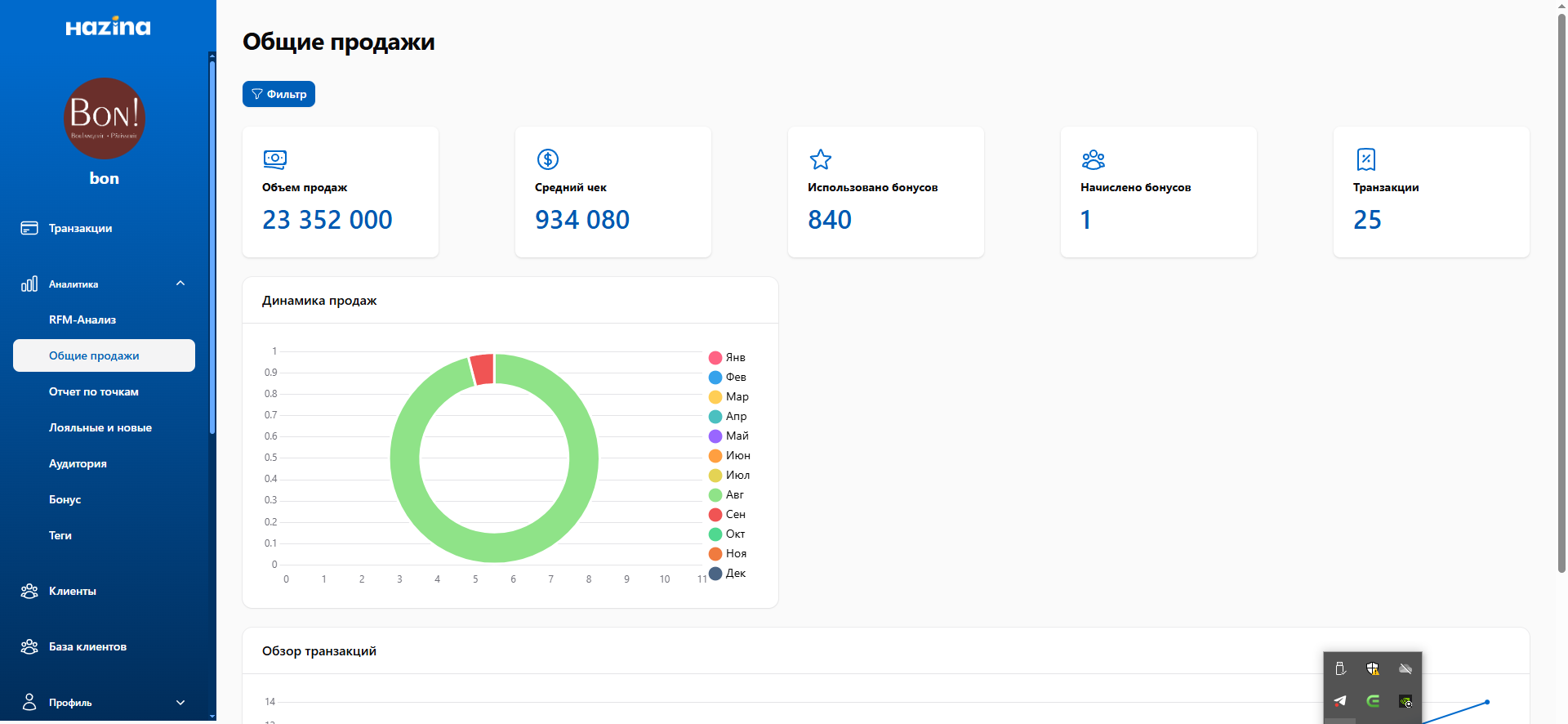The height and width of the screenshot is (724, 1568).
Task: Open the Аудитория page
Action: pyautogui.click(x=78, y=463)
